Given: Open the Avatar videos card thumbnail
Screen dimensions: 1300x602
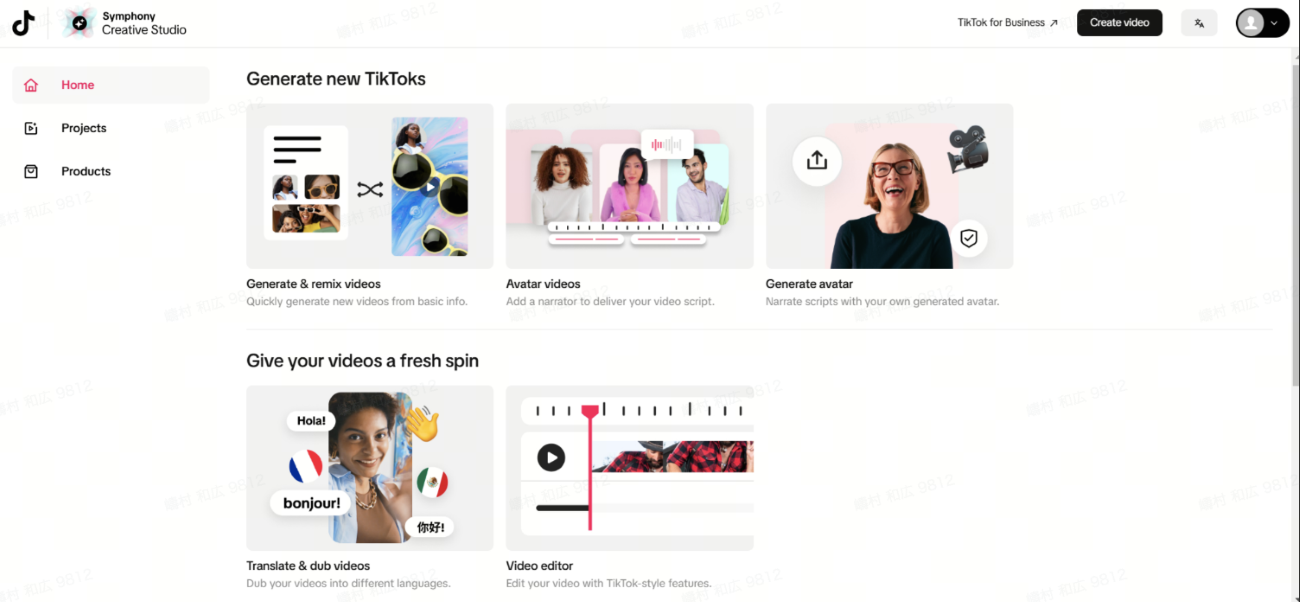Looking at the screenshot, I should pyautogui.click(x=630, y=186).
